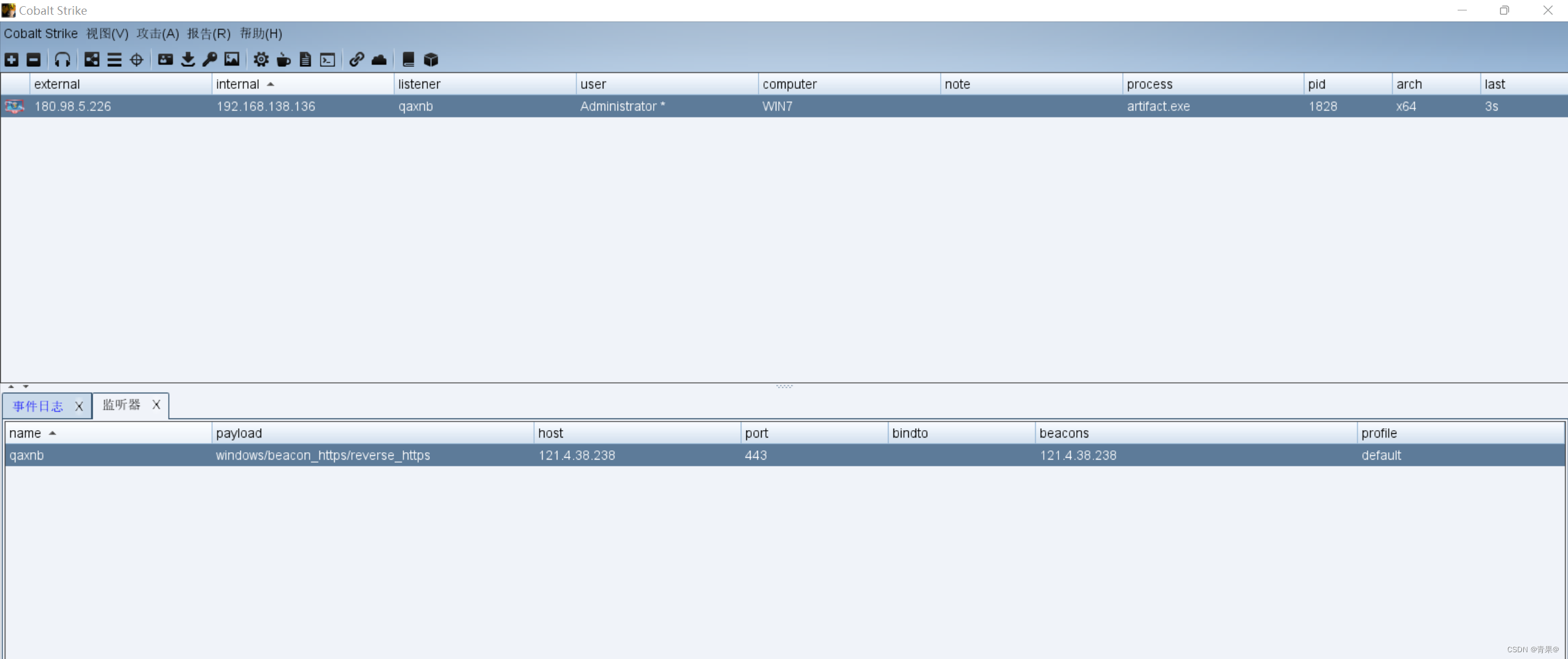The width and height of the screenshot is (1568, 659).
Task: Sort sessions by the note column header
Action: tap(1031, 84)
